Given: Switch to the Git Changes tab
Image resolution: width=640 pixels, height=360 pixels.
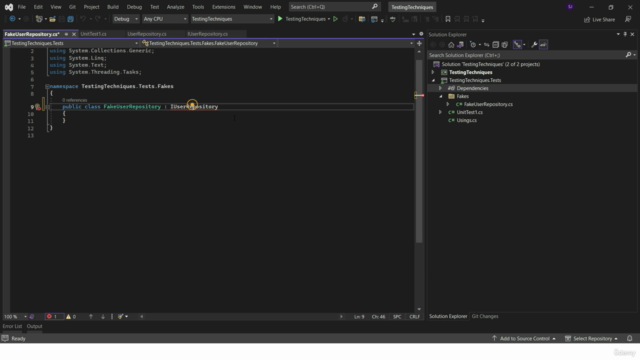Looking at the screenshot, I should (485, 316).
